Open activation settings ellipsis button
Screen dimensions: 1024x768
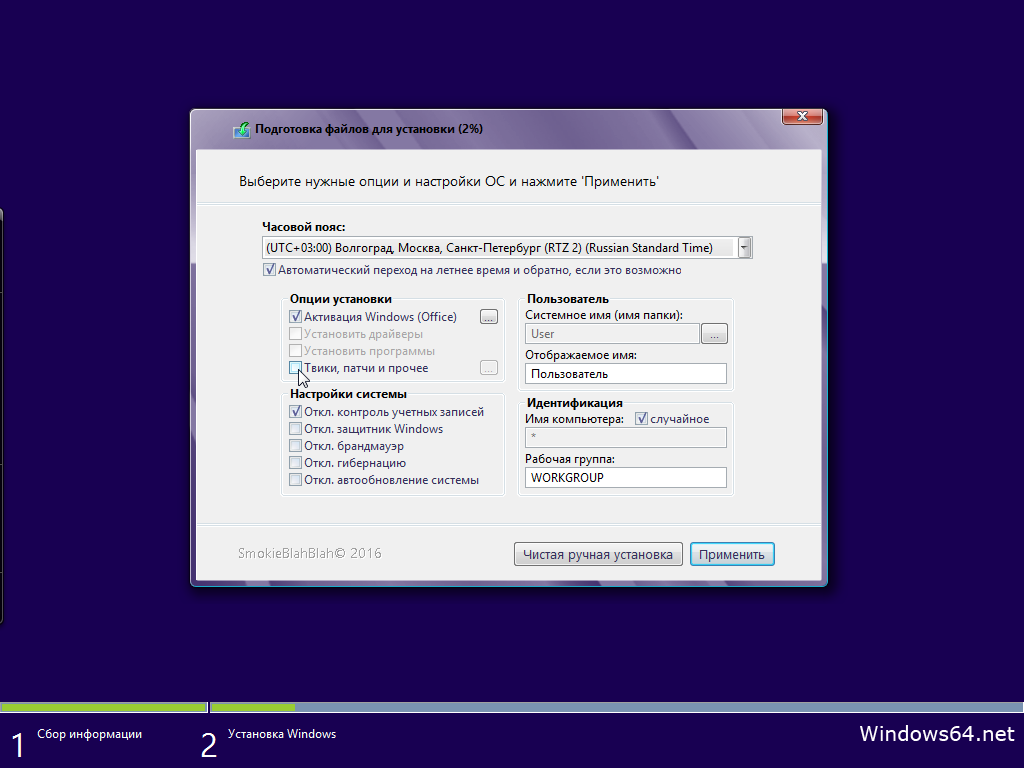(488, 317)
